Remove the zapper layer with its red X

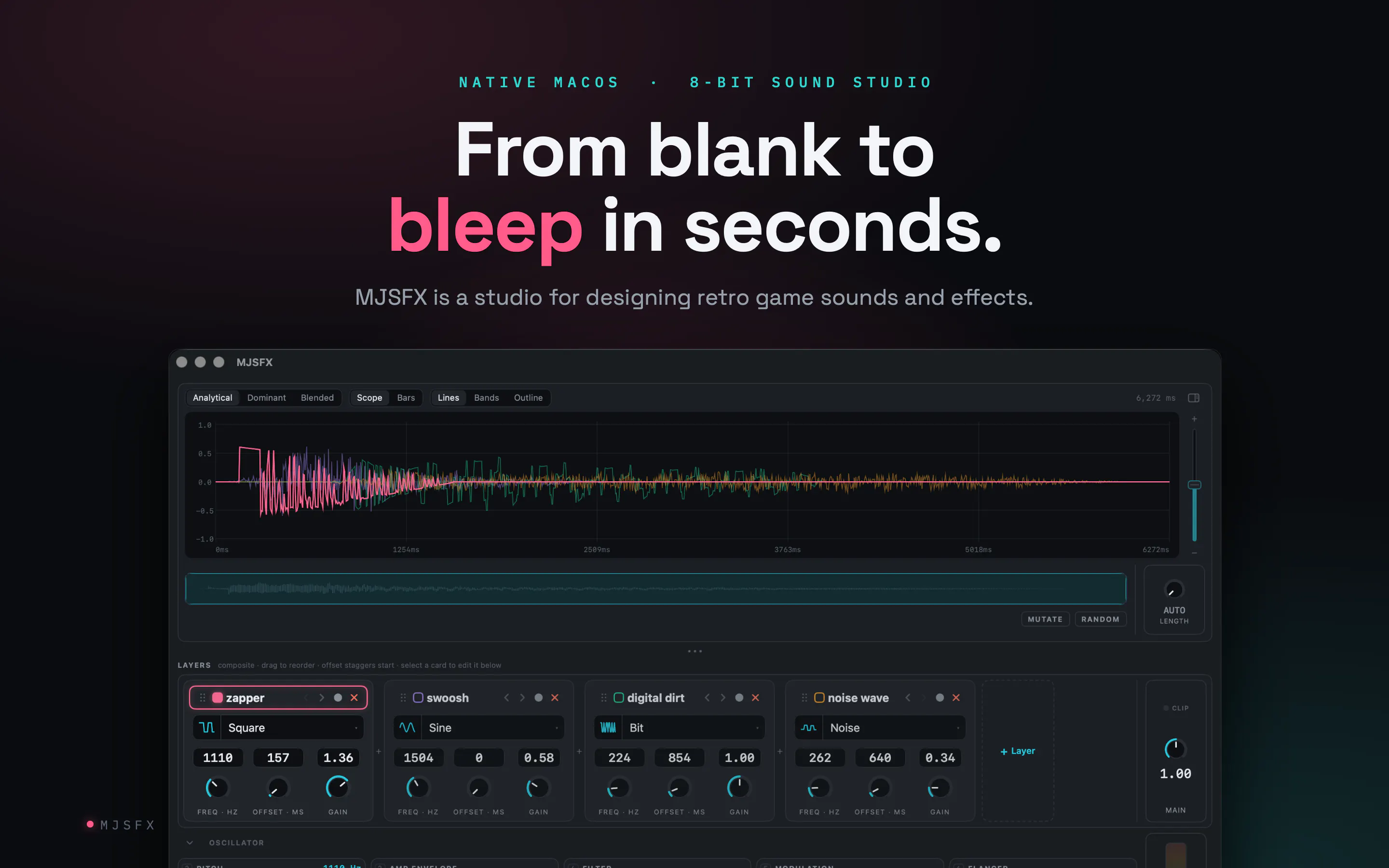tap(354, 697)
